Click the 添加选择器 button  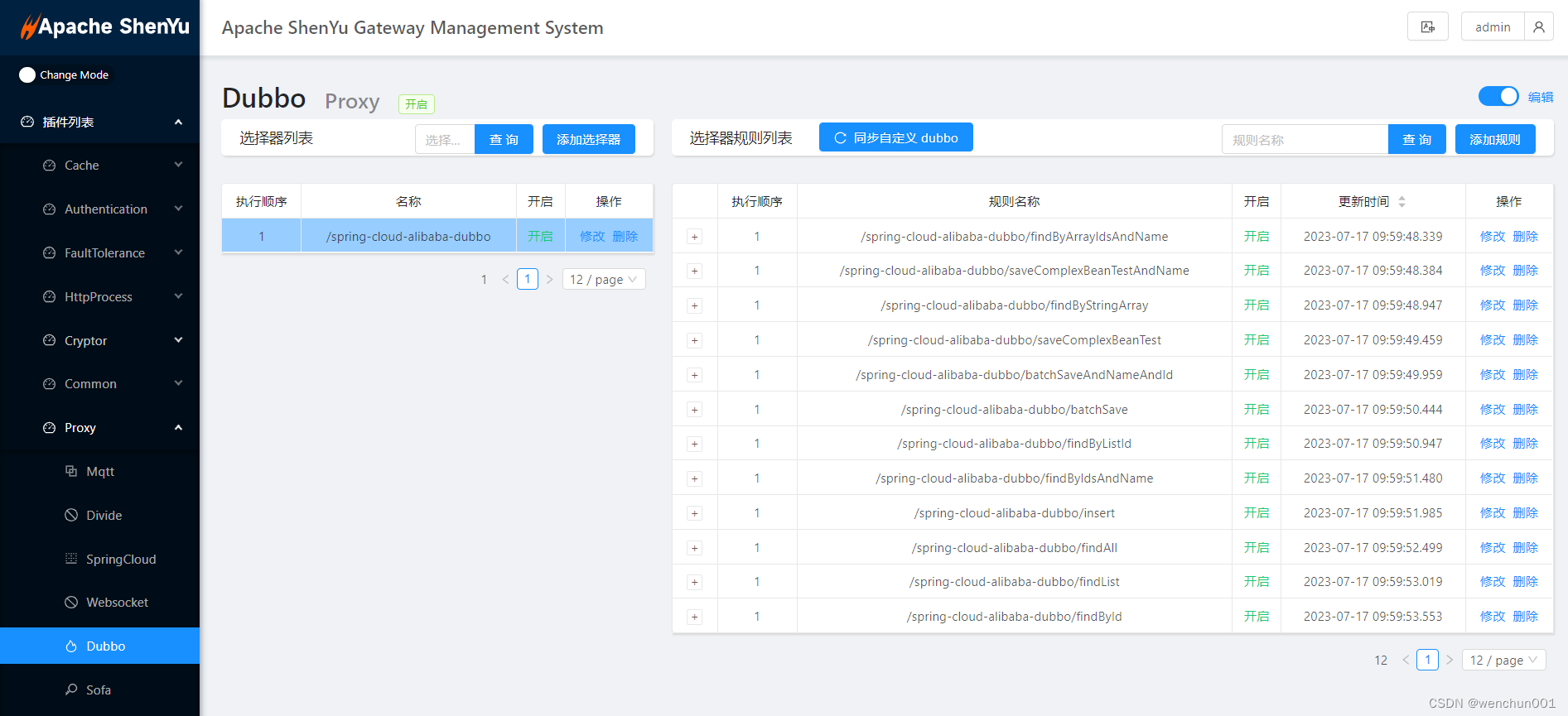coord(589,139)
